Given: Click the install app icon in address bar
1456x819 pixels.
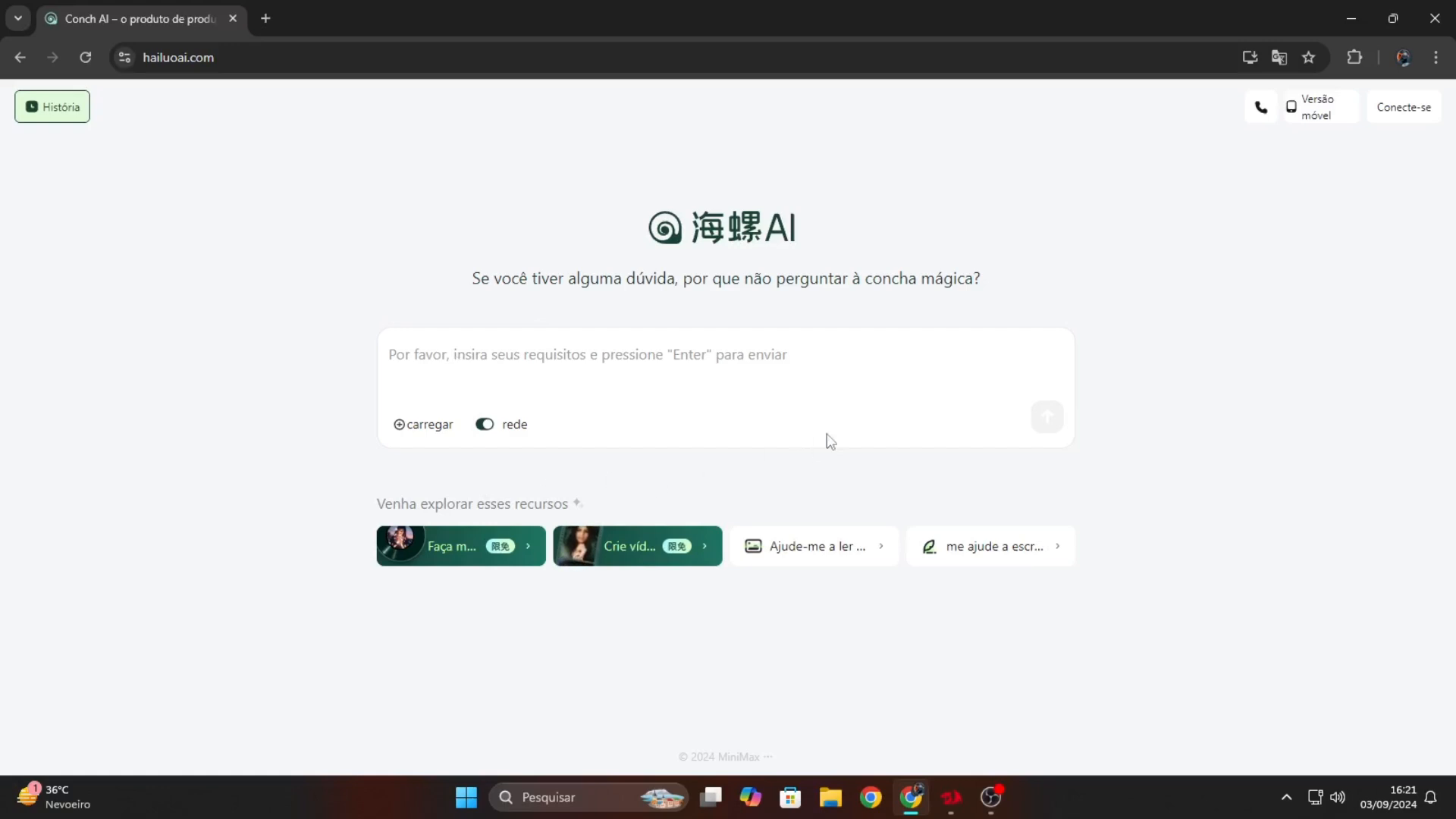Looking at the screenshot, I should [x=1250, y=58].
